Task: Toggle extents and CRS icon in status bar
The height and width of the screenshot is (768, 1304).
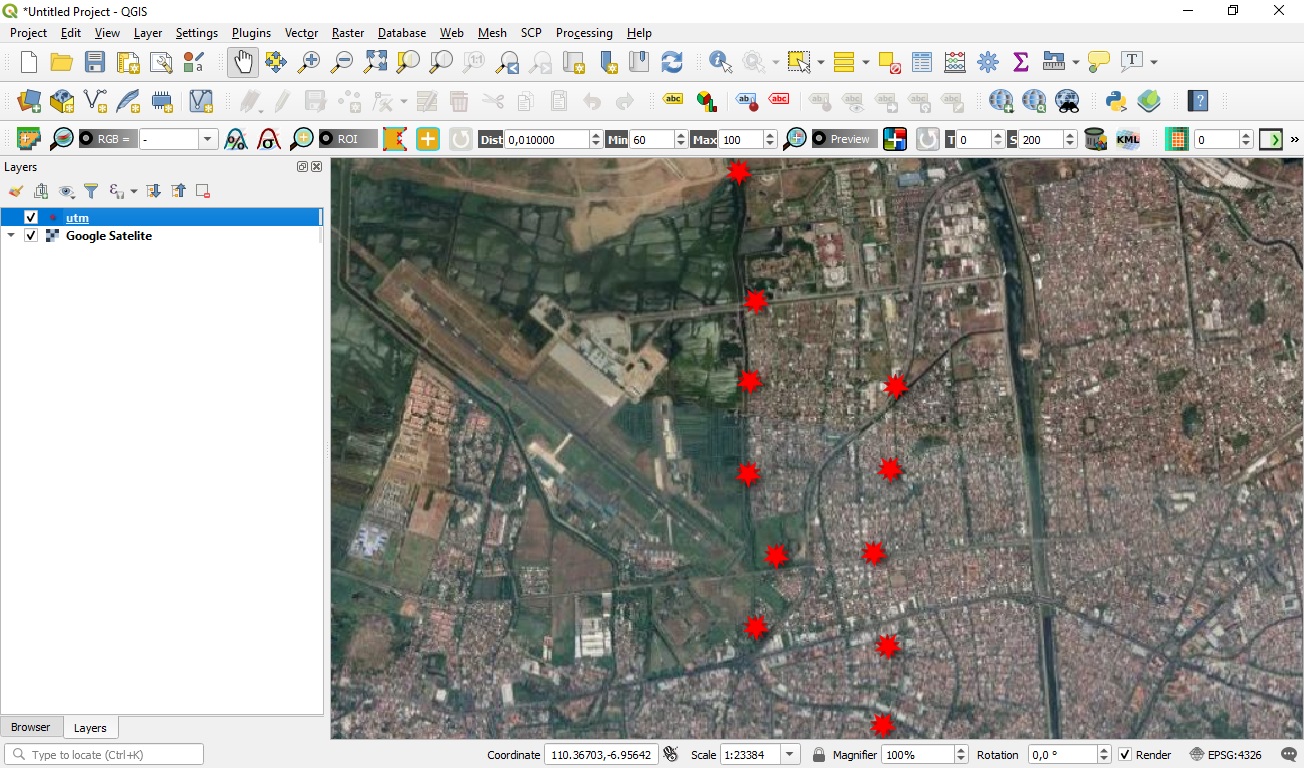Action: [671, 755]
